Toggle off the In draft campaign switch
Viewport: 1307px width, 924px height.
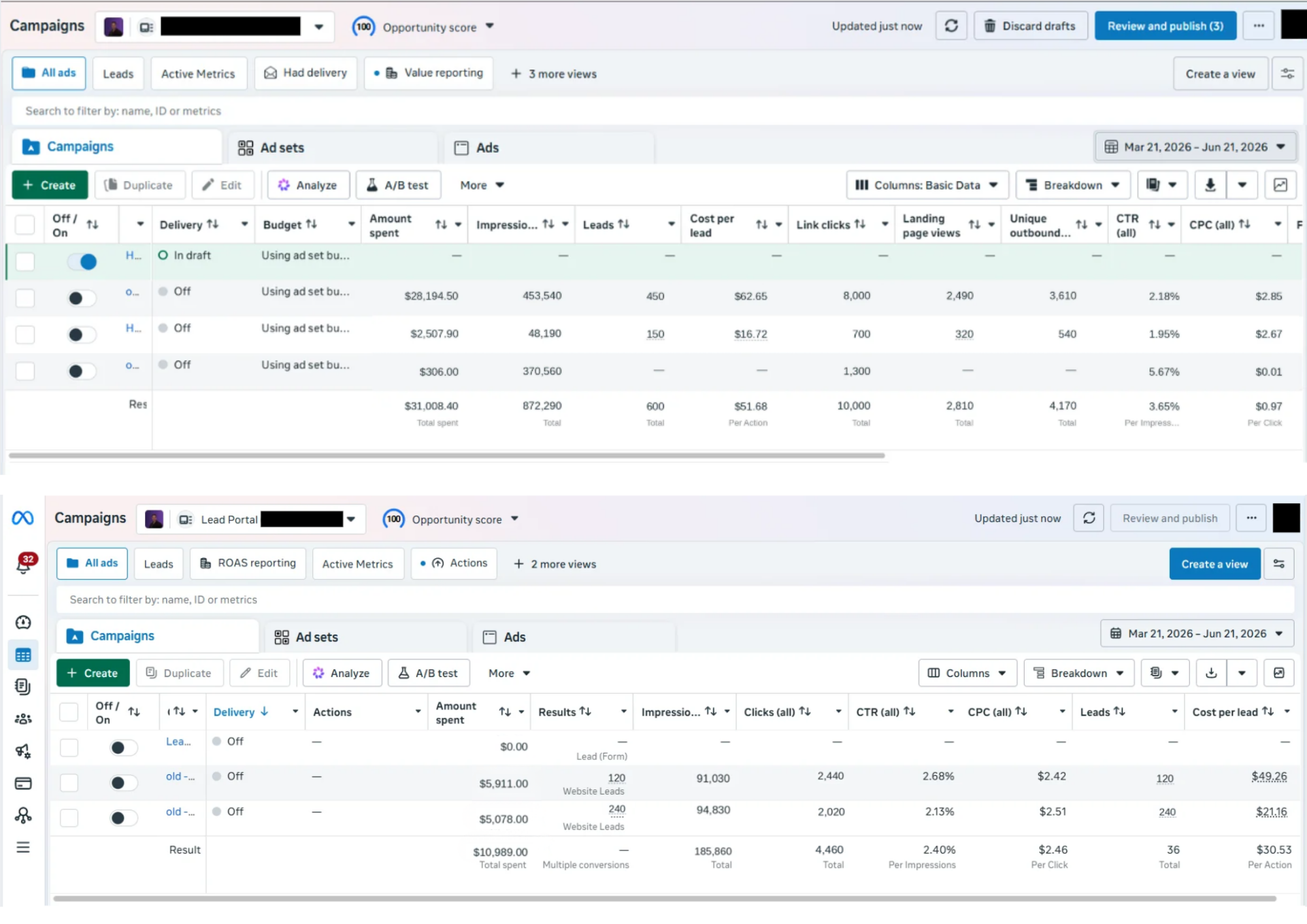(x=82, y=262)
